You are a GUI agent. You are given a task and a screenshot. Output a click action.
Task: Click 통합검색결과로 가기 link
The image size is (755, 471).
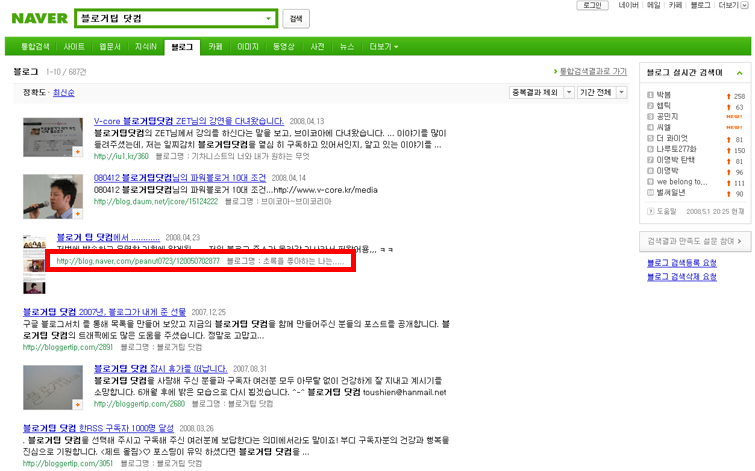(593, 72)
